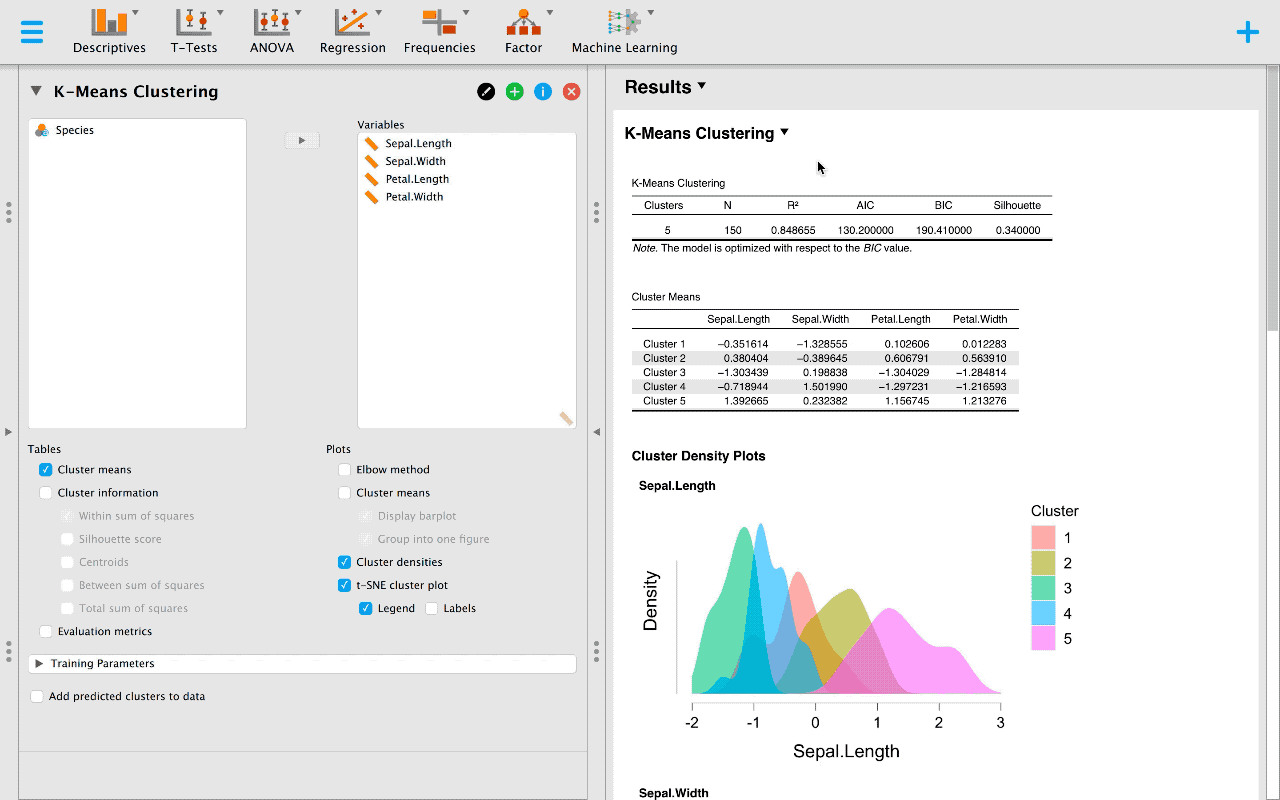Open the hamburger main menu

[x=31, y=31]
